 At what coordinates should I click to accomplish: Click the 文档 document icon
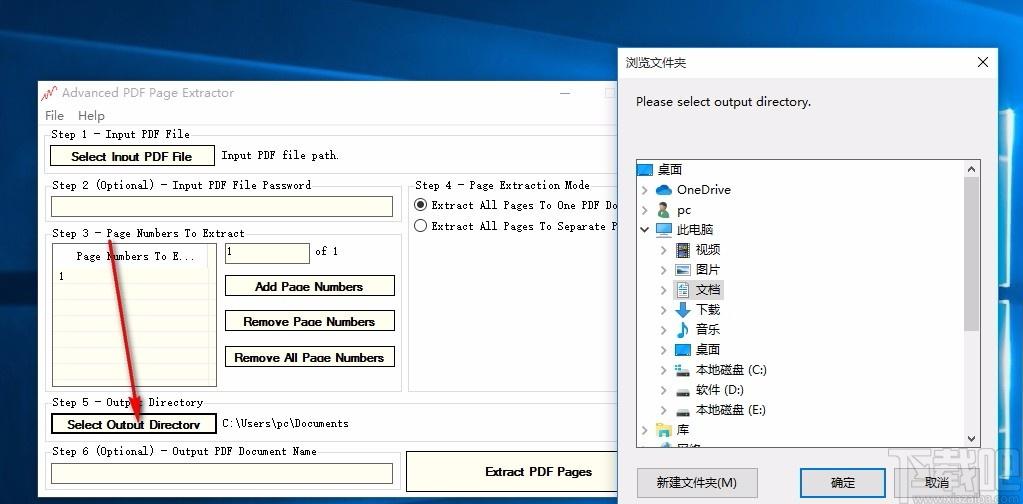(682, 289)
